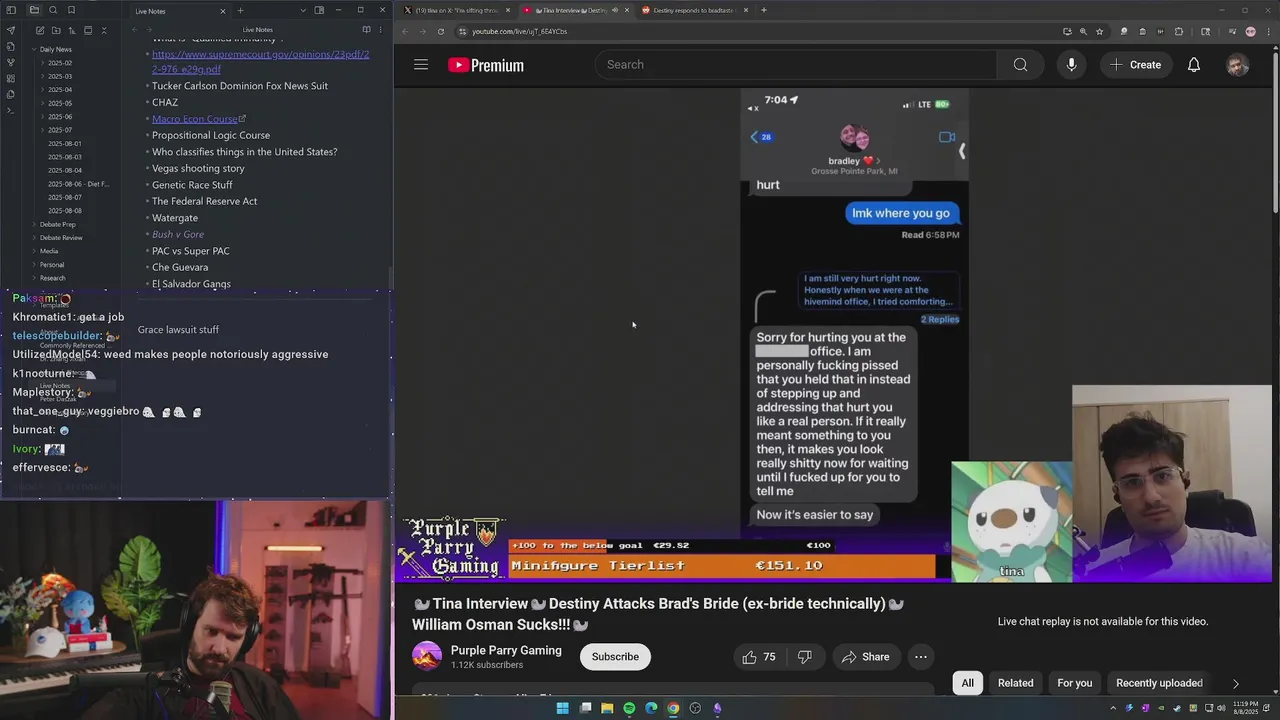Expand the Media folder
Image resolution: width=1280 pixels, height=720 pixels.
click(47, 251)
